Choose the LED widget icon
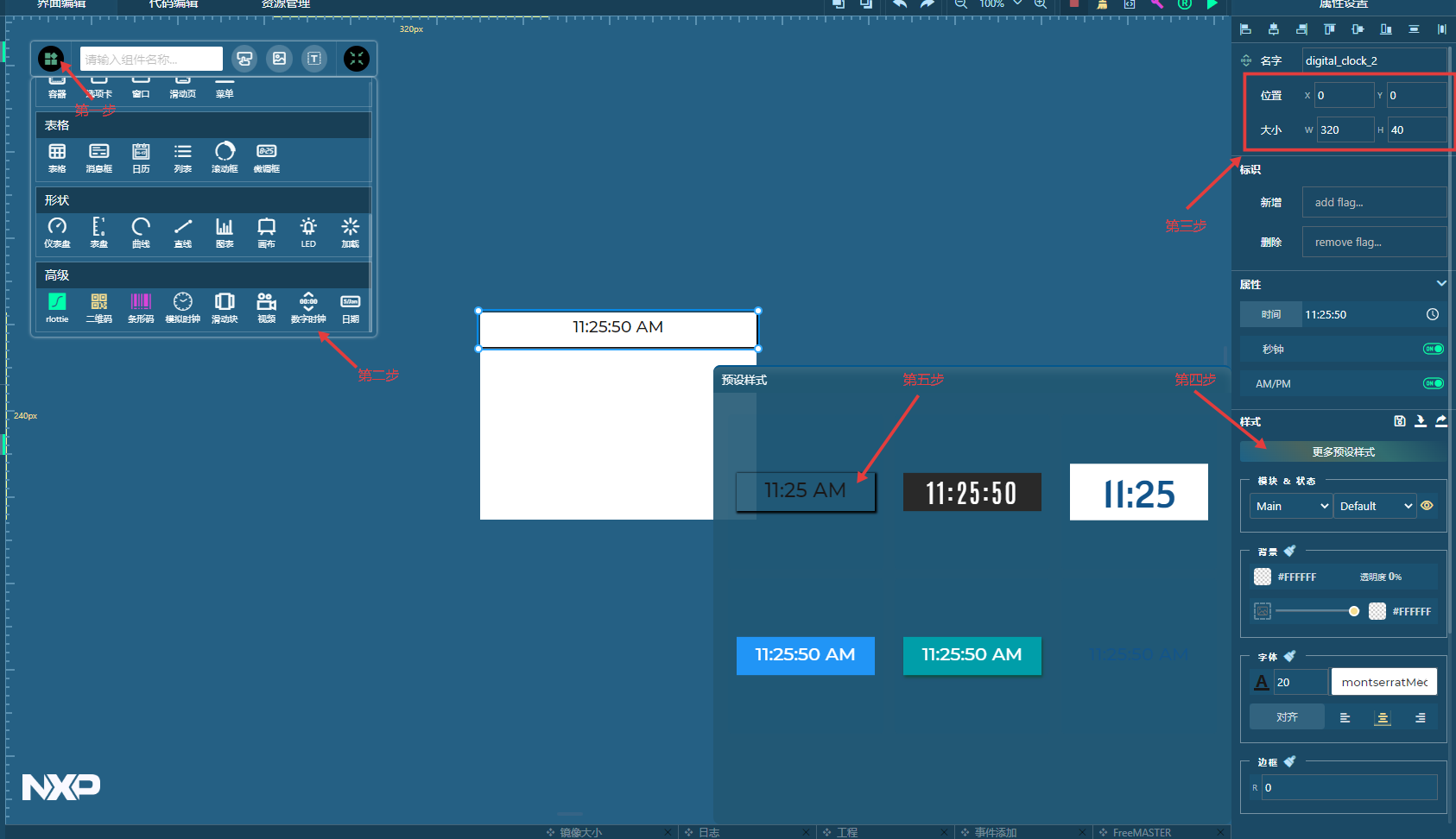 click(308, 231)
